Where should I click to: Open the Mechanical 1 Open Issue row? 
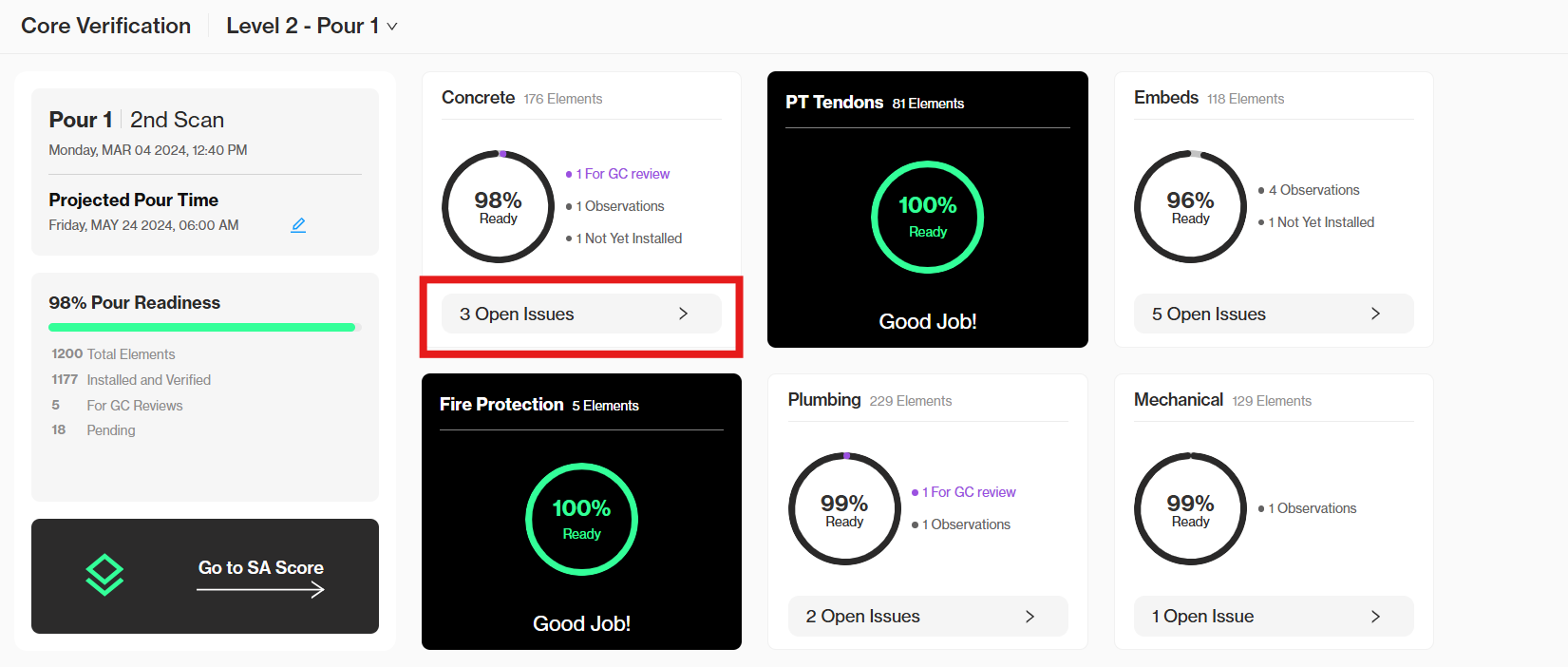pos(1274,617)
